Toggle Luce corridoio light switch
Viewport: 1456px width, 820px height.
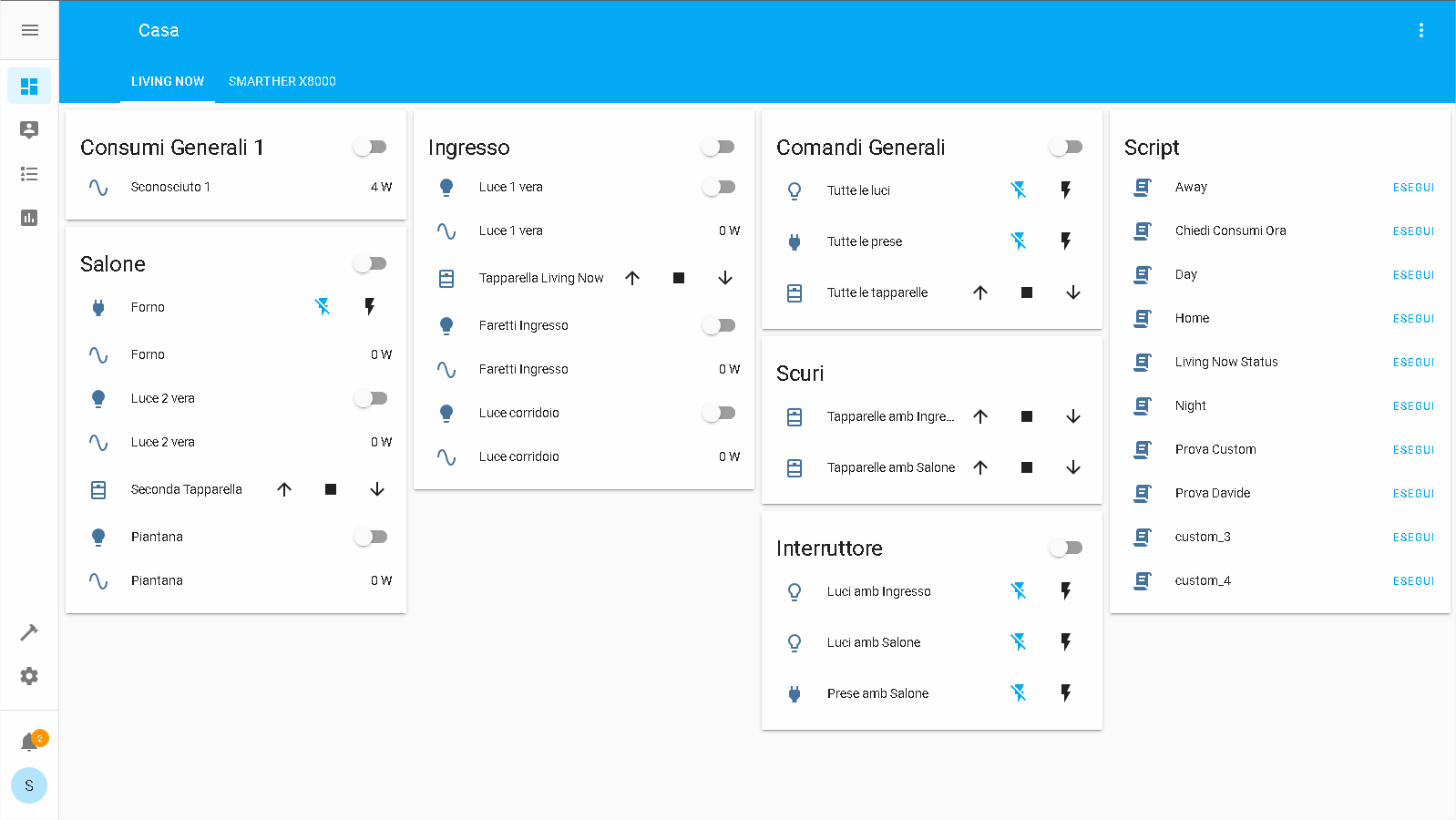pyautogui.click(x=719, y=413)
